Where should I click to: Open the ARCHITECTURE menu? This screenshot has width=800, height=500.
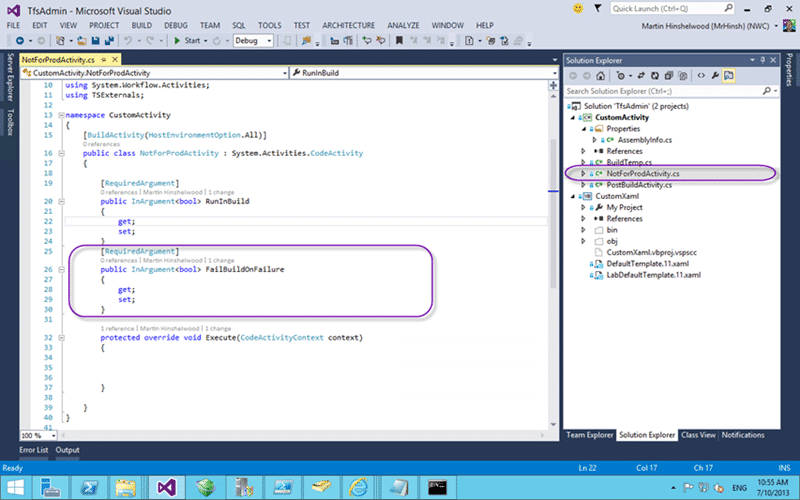click(348, 25)
